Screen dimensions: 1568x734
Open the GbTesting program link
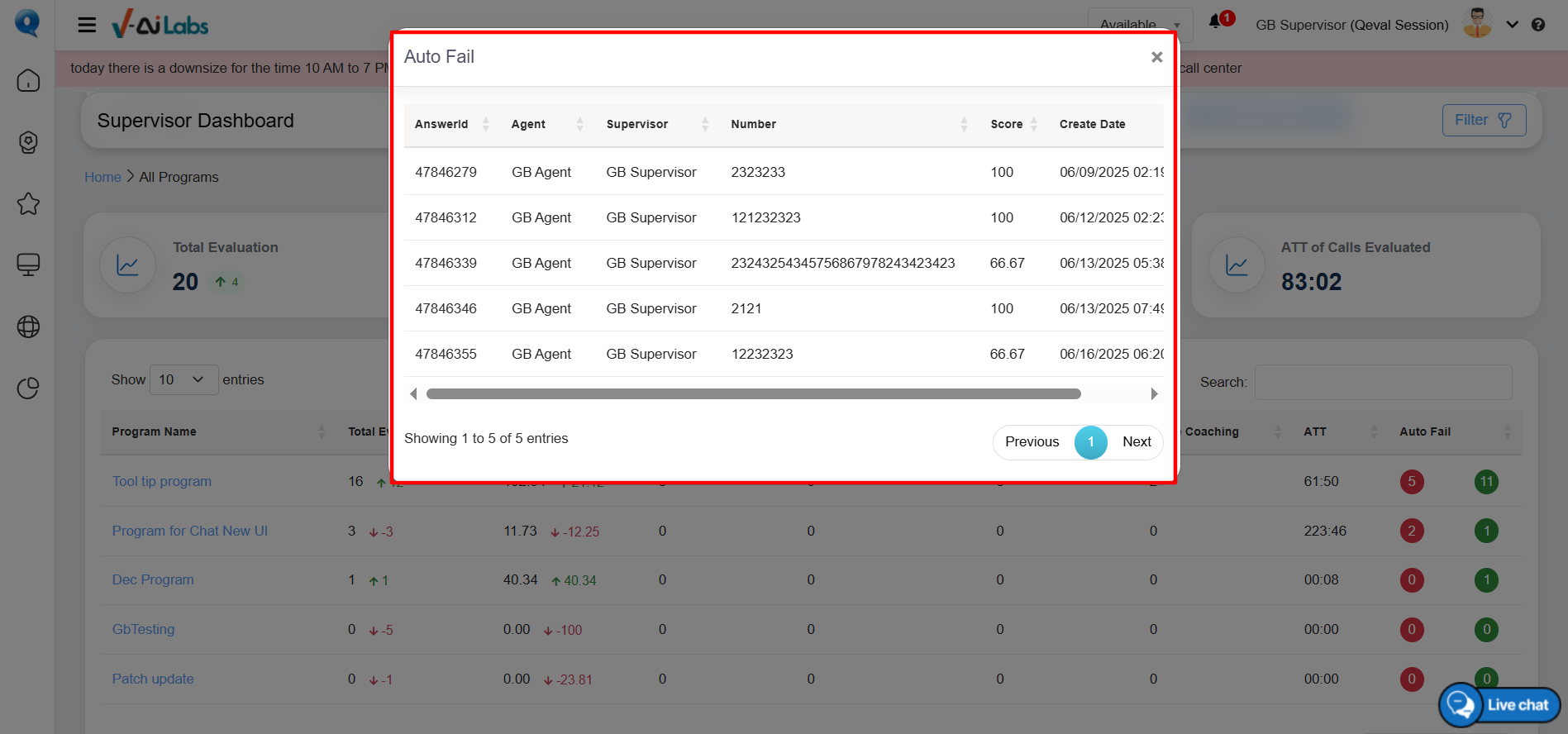click(143, 629)
